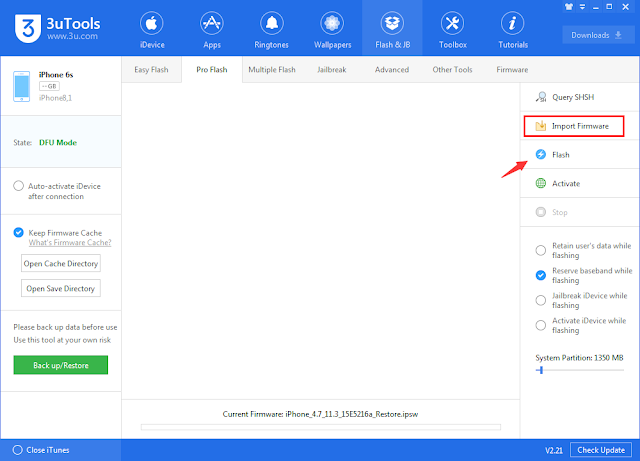Maximize the 3uTools window
Image resolution: width=640 pixels, height=461 pixels.
[609, 7]
